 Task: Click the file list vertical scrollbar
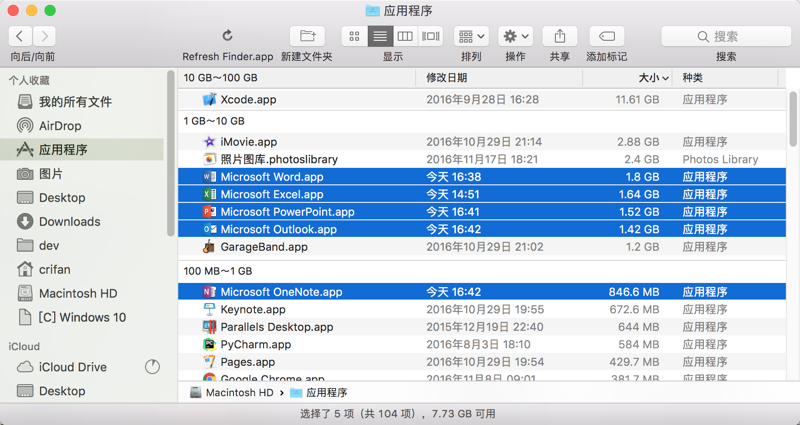pos(793,118)
